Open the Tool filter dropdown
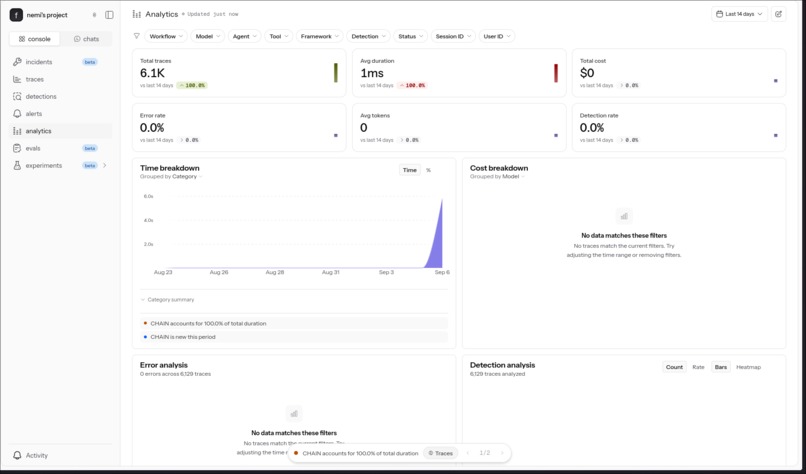The width and height of the screenshot is (806, 474). pyautogui.click(x=279, y=36)
